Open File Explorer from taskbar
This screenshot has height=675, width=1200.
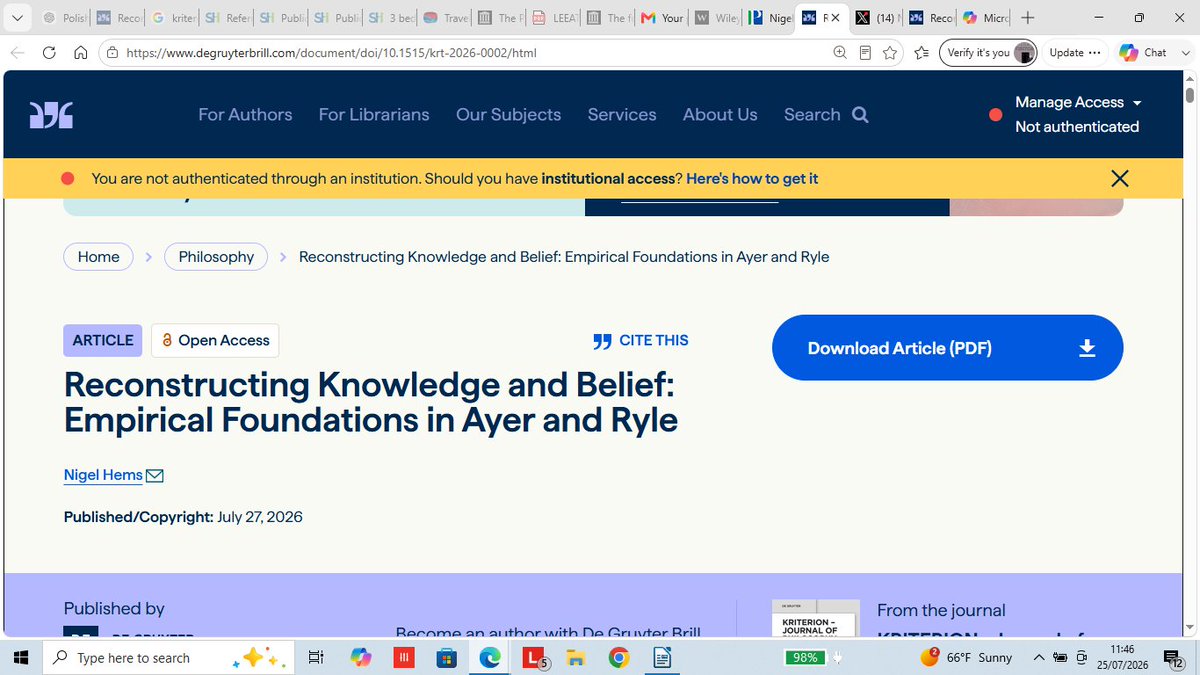click(x=575, y=657)
